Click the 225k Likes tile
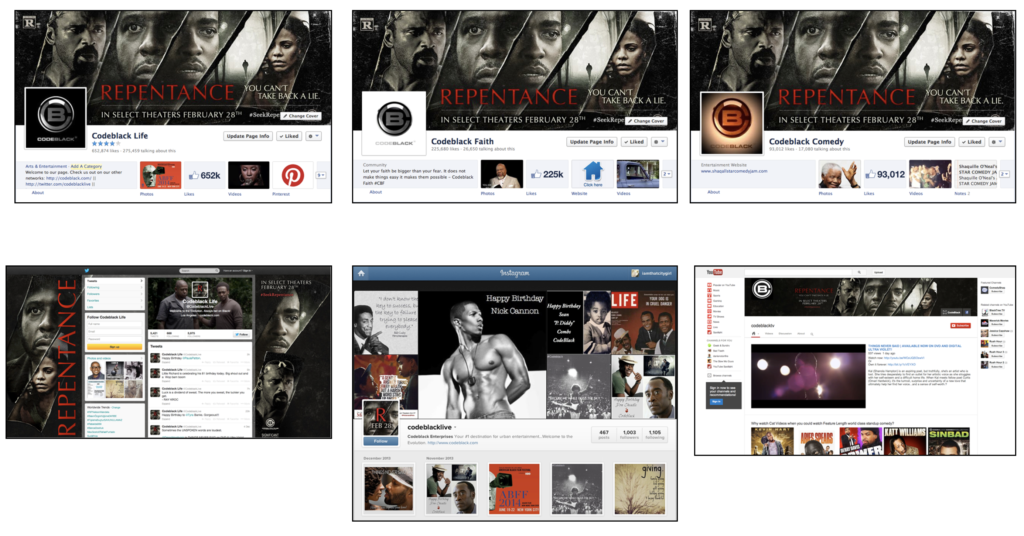 click(547, 174)
